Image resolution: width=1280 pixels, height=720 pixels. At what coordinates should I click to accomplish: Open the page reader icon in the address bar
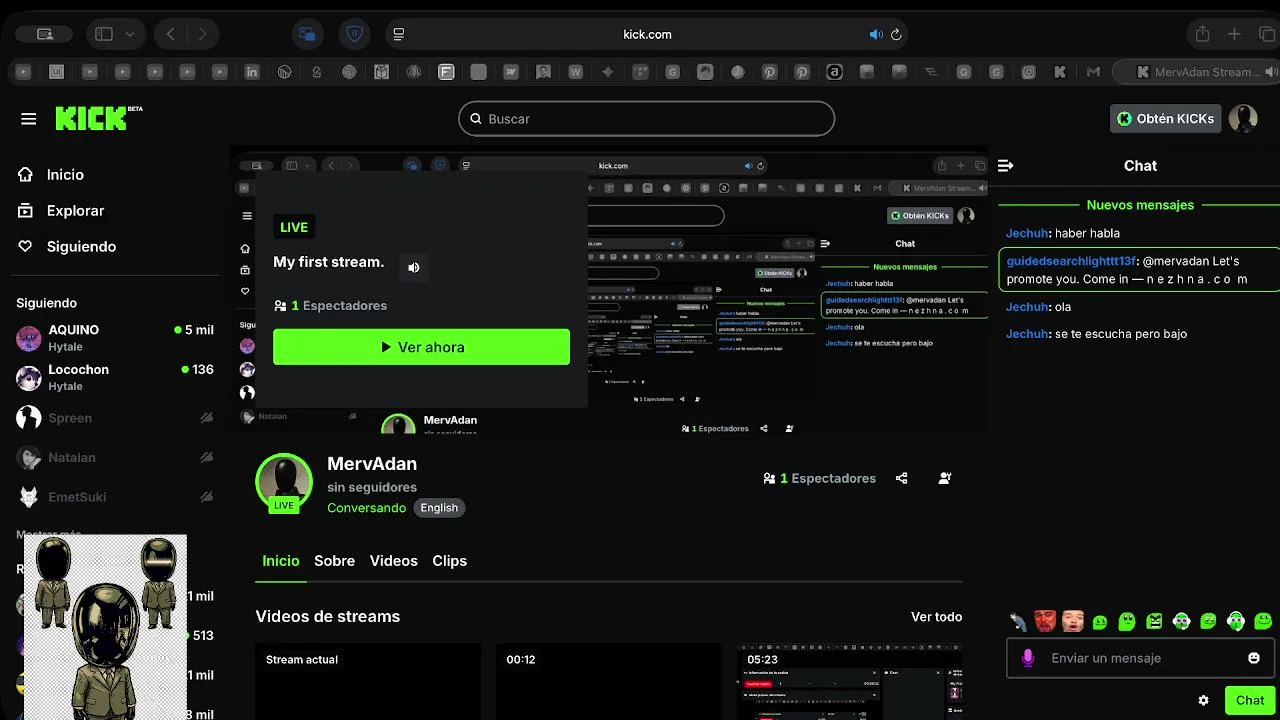pos(399,34)
